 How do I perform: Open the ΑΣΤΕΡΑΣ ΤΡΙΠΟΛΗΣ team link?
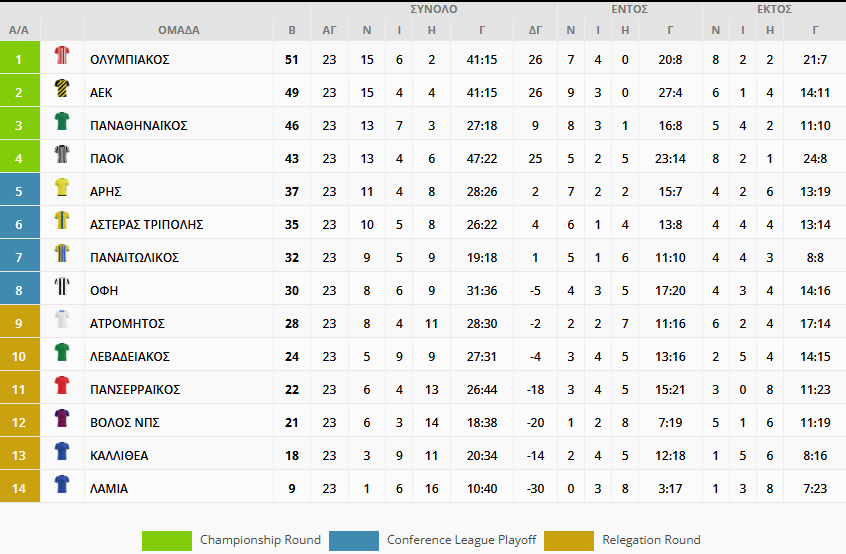[x=146, y=224]
